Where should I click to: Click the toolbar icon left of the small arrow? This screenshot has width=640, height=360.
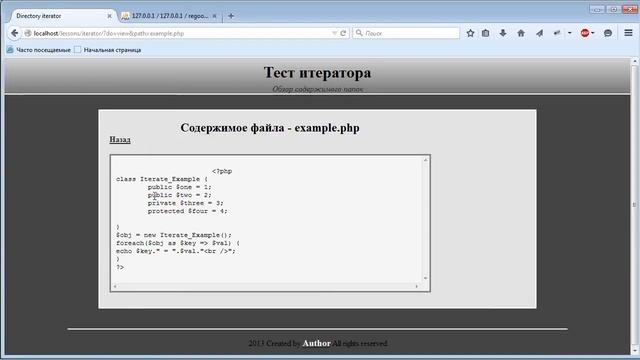pos(557,33)
